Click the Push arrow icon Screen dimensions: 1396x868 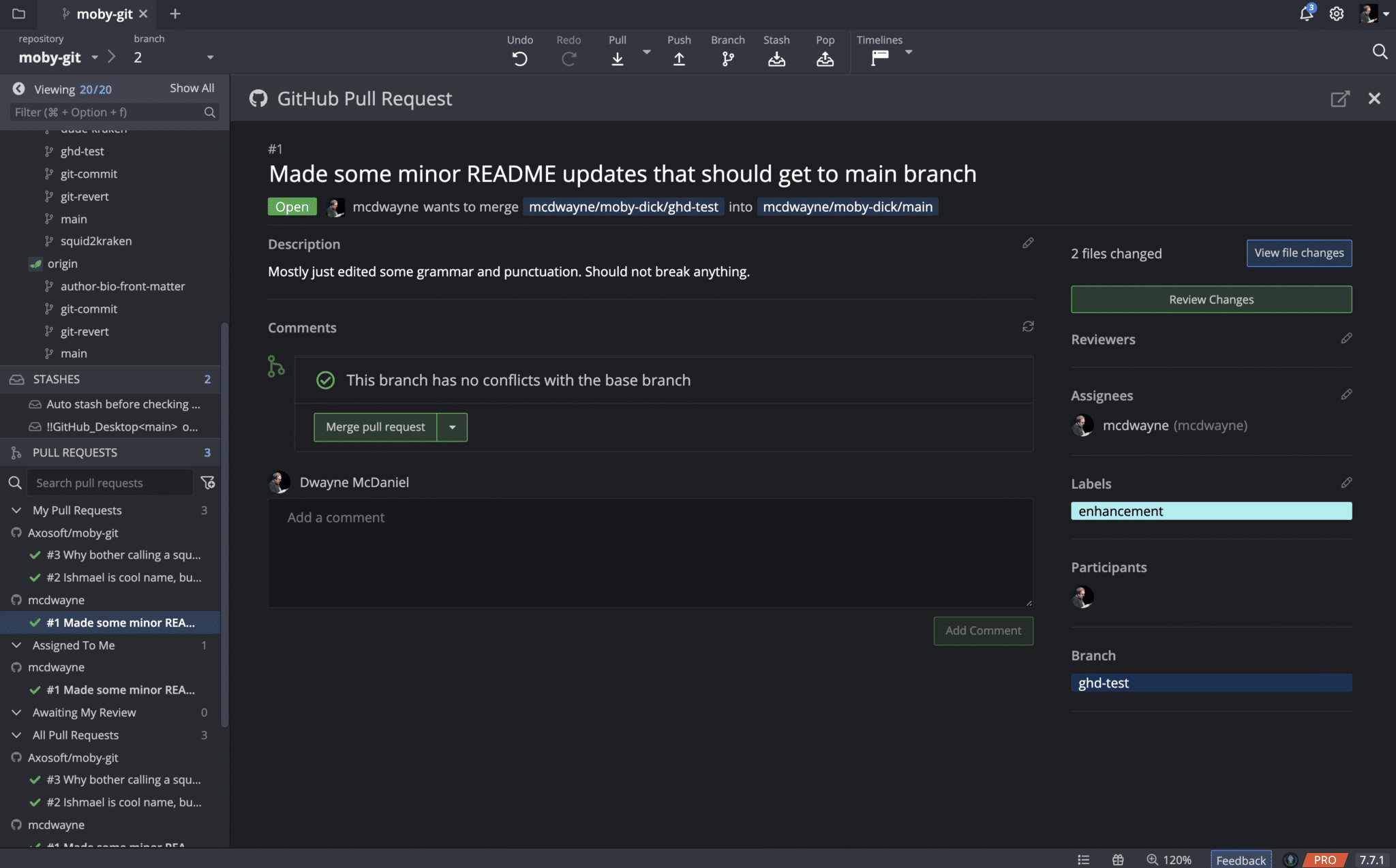[x=679, y=59]
